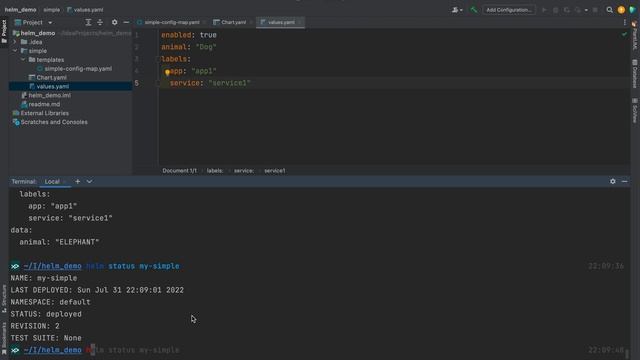Image resolution: width=640 pixels, height=360 pixels.
Task: Open Terminal panel gear settings
Action: (x=613, y=182)
